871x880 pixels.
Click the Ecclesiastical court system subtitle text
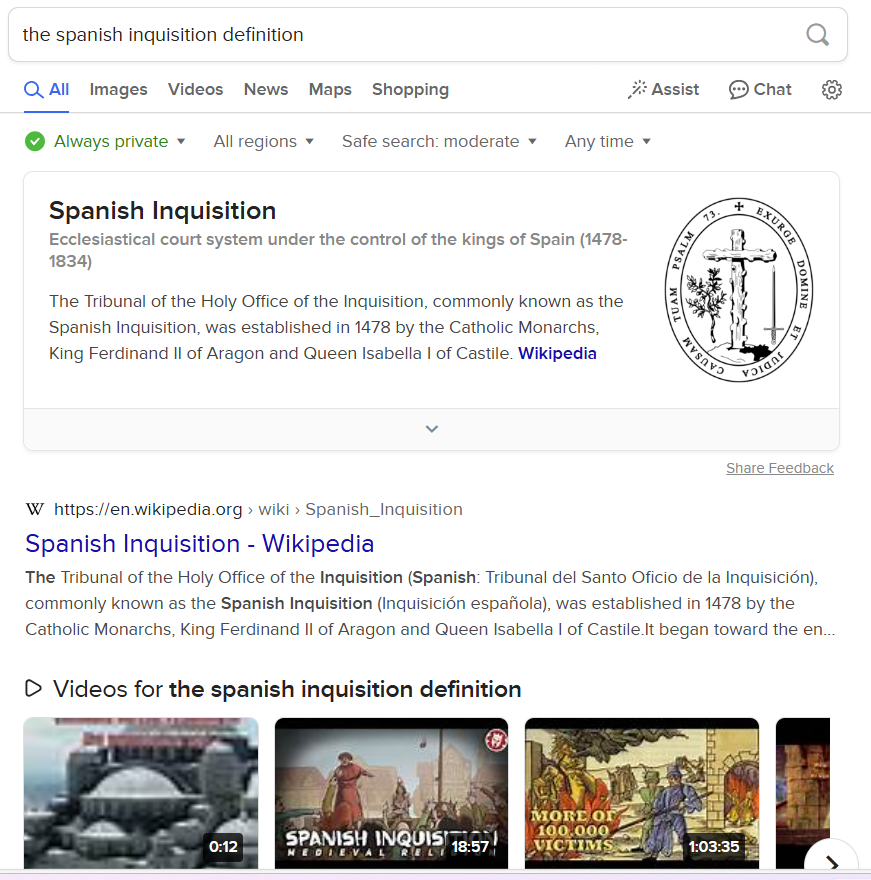pos(338,250)
